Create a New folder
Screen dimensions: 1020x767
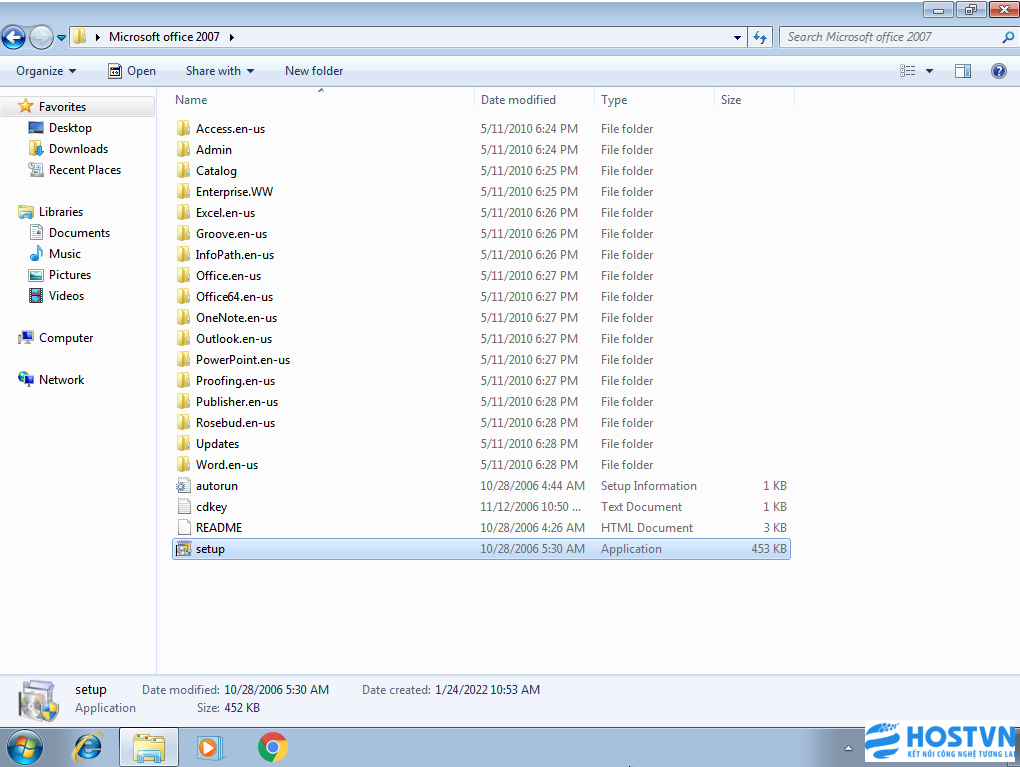coord(314,71)
